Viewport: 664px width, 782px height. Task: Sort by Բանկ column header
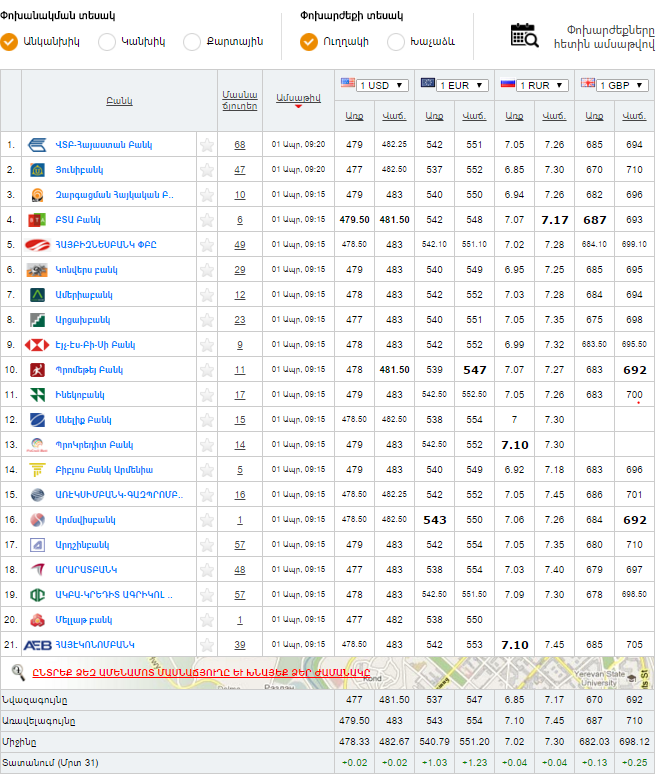(119, 101)
